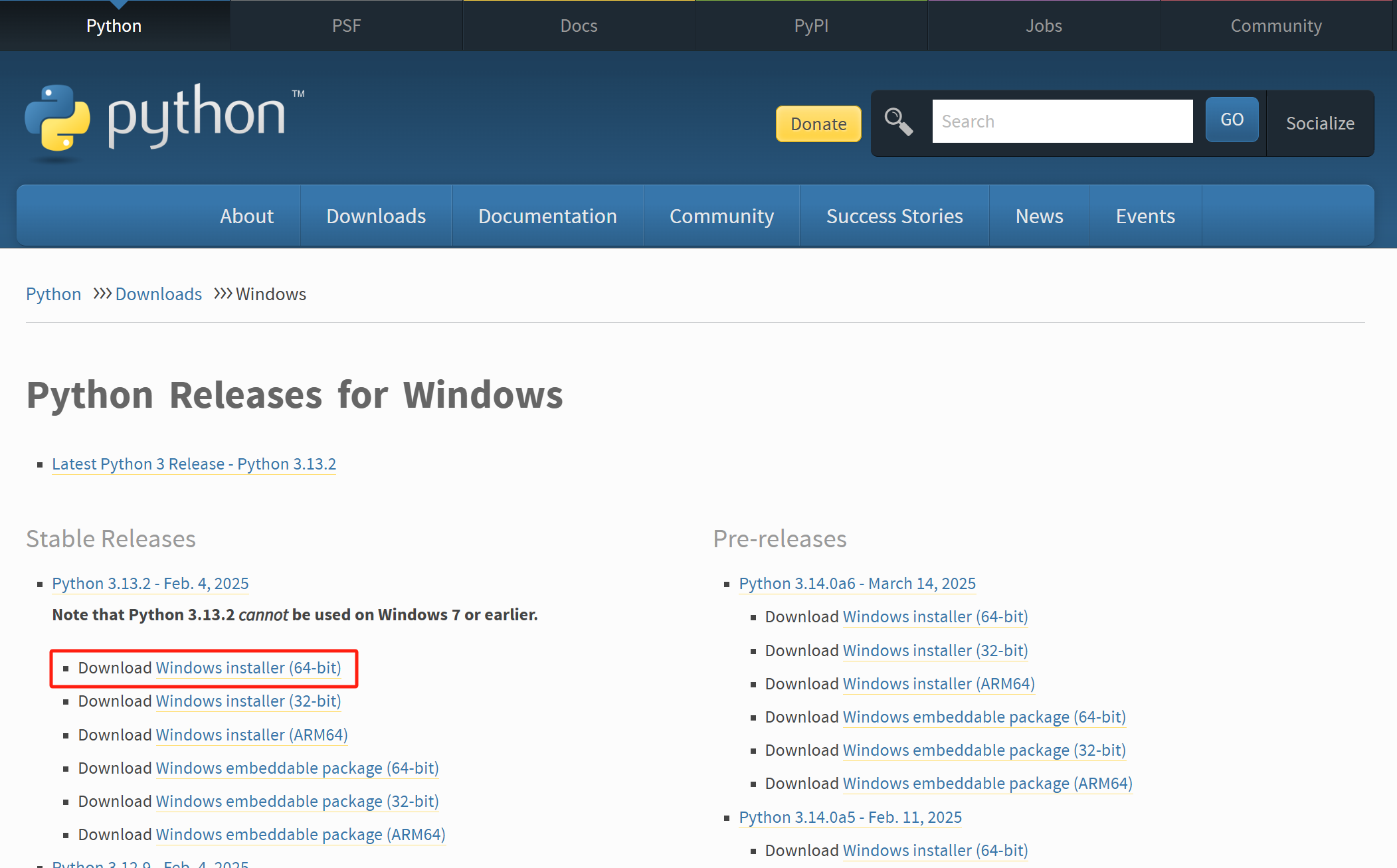Click the magnifying glass search icon
Screen dimensions: 1397x868
pyautogui.click(x=898, y=122)
